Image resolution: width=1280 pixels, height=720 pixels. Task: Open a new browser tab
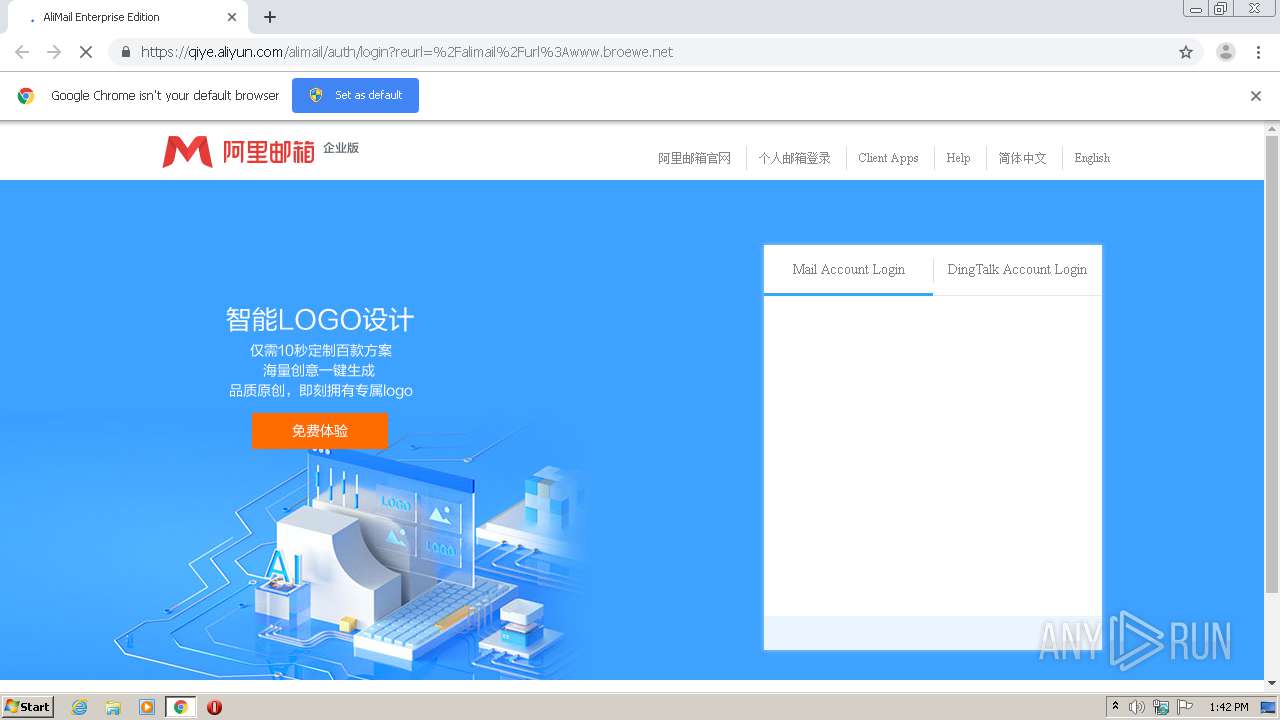click(x=270, y=17)
